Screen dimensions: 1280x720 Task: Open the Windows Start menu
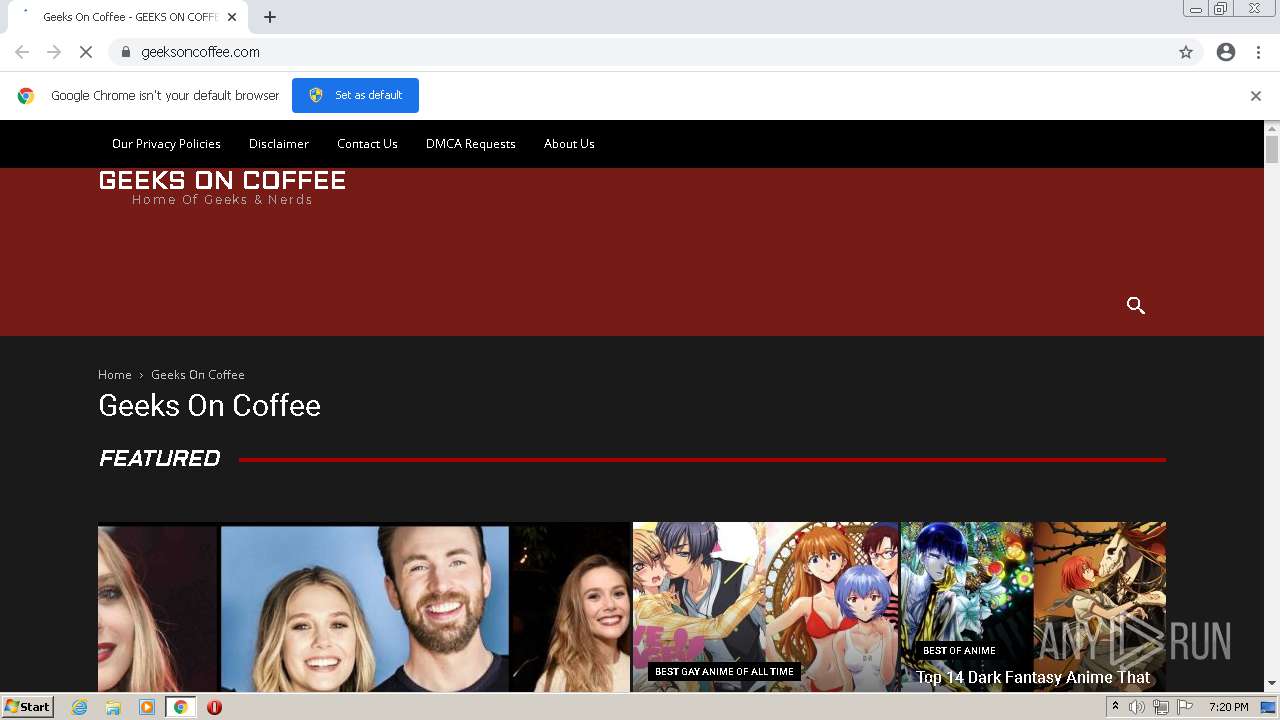[27, 707]
